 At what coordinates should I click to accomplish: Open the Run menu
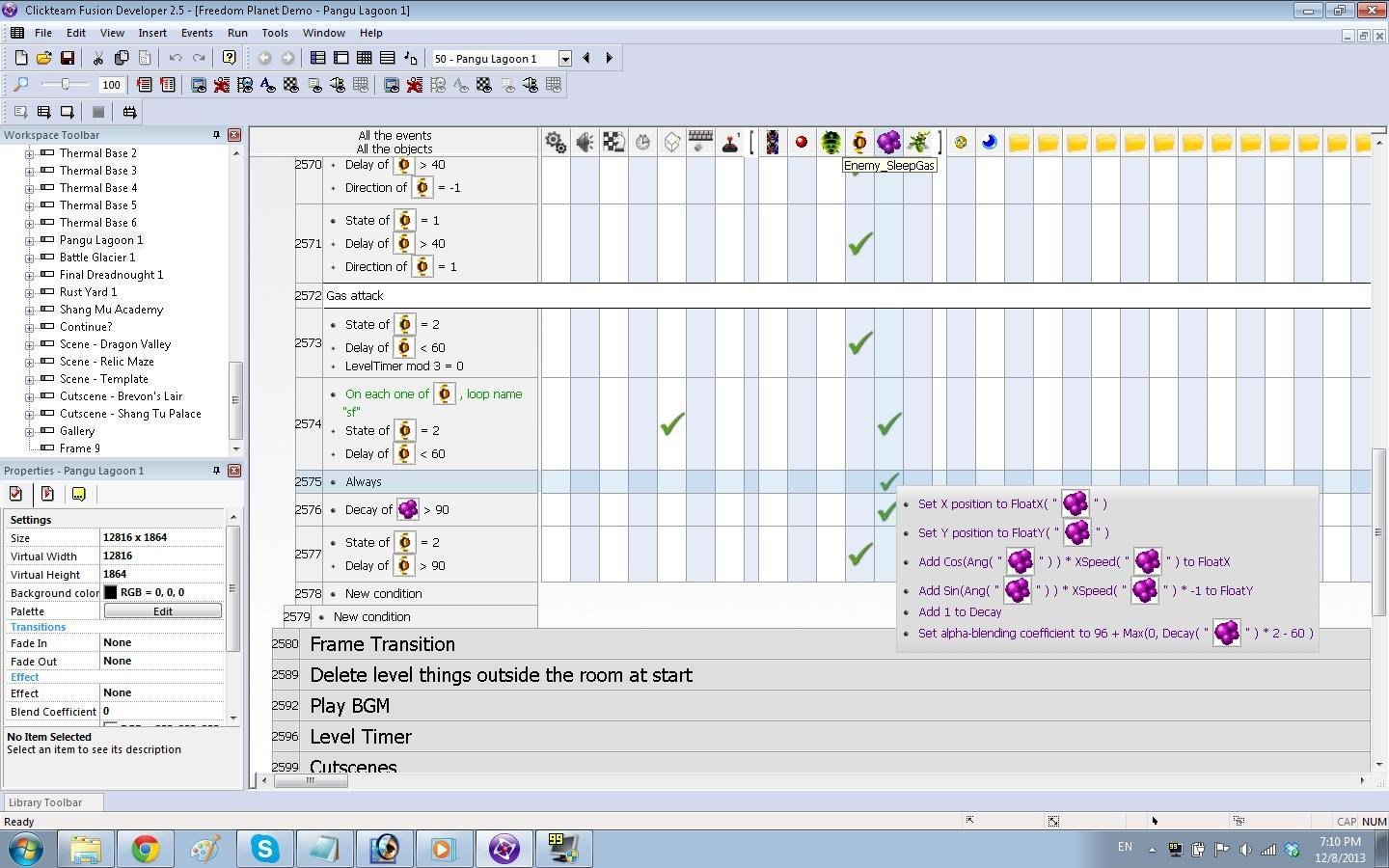point(237,33)
